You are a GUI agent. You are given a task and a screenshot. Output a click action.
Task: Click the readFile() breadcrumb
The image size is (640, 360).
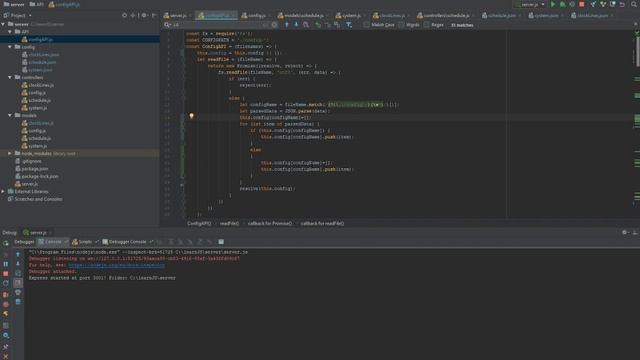229,223
